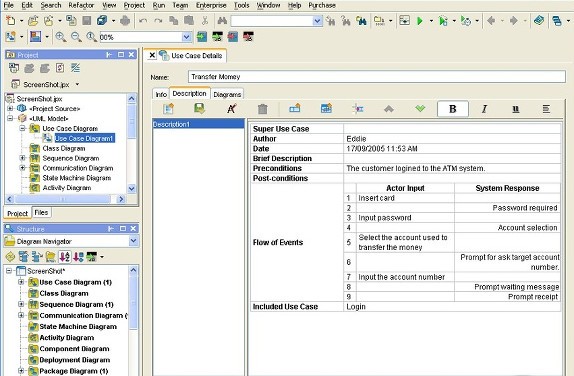Switch to the Diagrams tab
Image resolution: width=574 pixels, height=376 pixels.
(x=227, y=94)
